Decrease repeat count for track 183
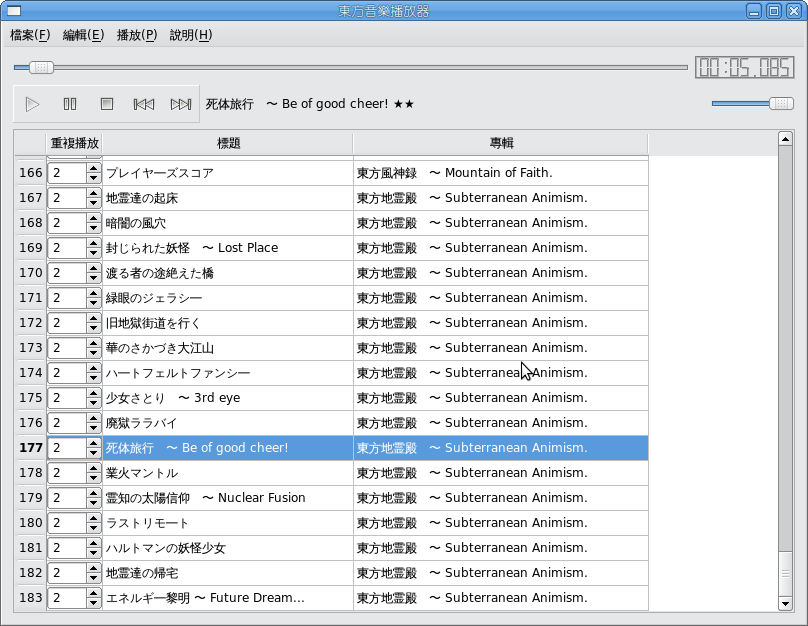The image size is (808, 626). 94,602
